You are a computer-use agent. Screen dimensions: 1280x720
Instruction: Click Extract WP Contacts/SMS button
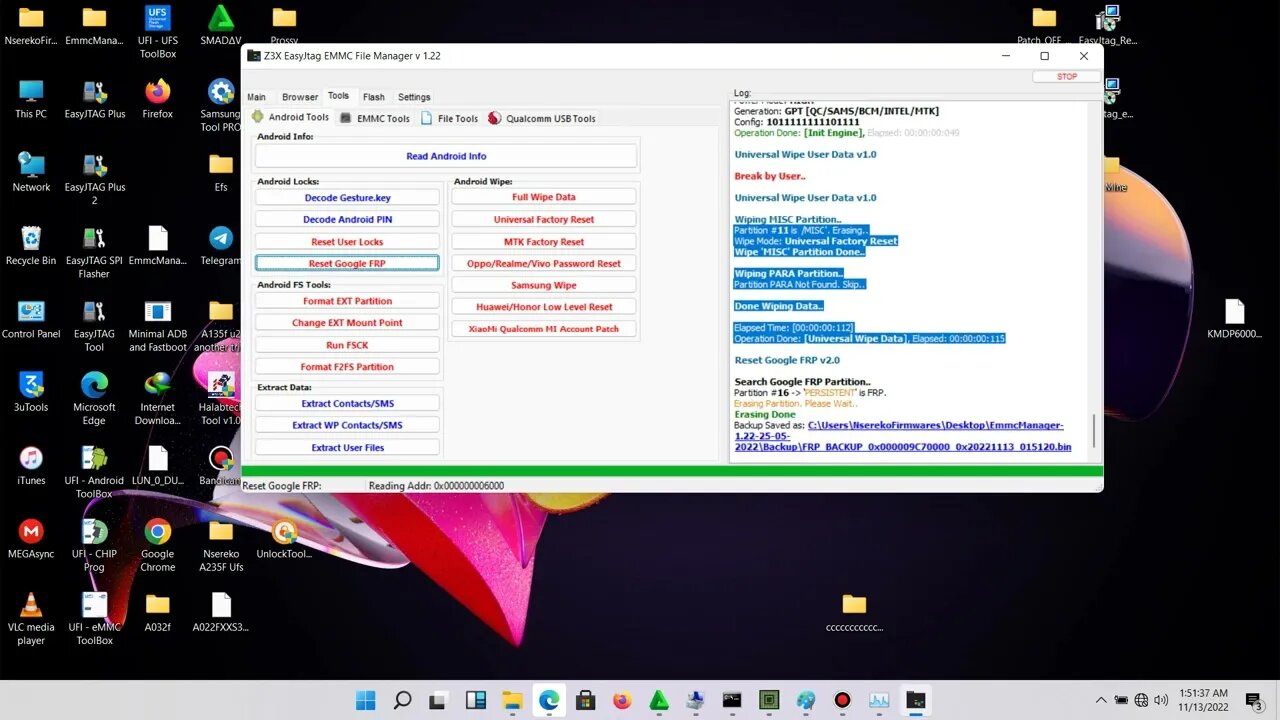(347, 425)
